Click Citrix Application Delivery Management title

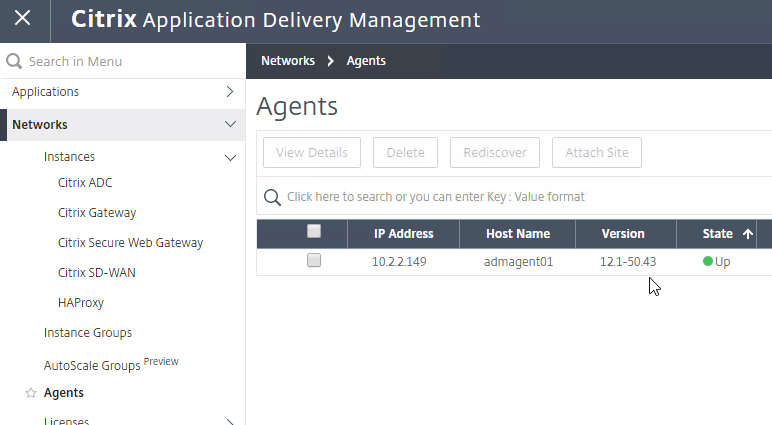coord(276,20)
